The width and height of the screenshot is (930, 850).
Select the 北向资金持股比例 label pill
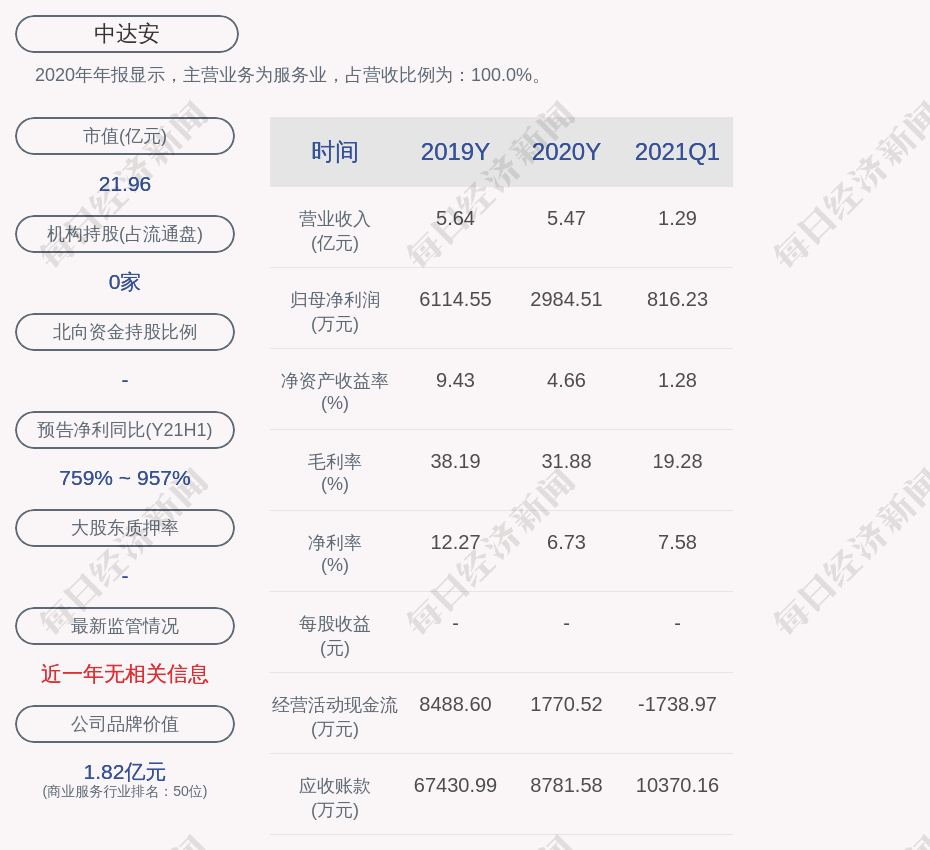pos(125,332)
